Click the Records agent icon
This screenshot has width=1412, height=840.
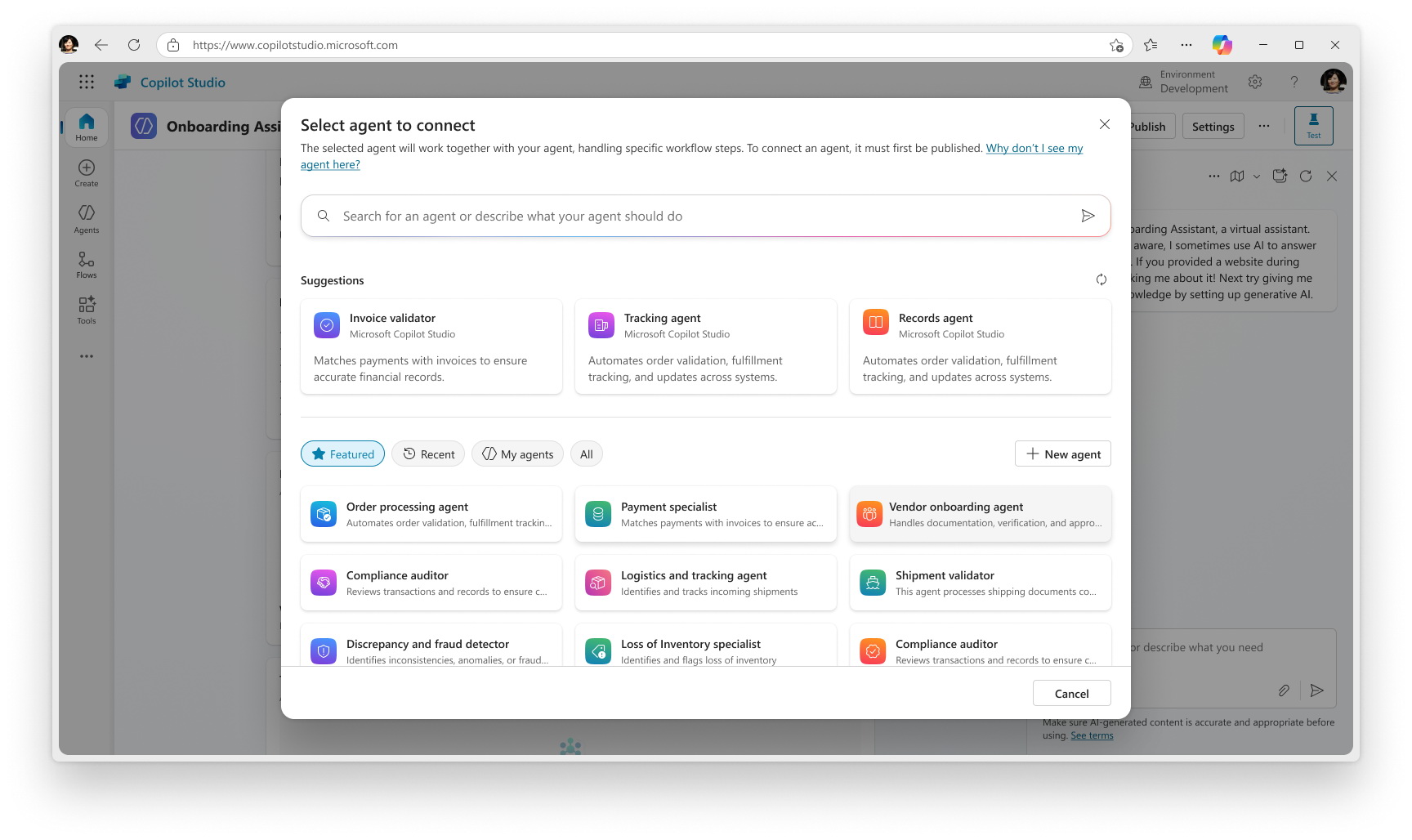click(x=876, y=323)
